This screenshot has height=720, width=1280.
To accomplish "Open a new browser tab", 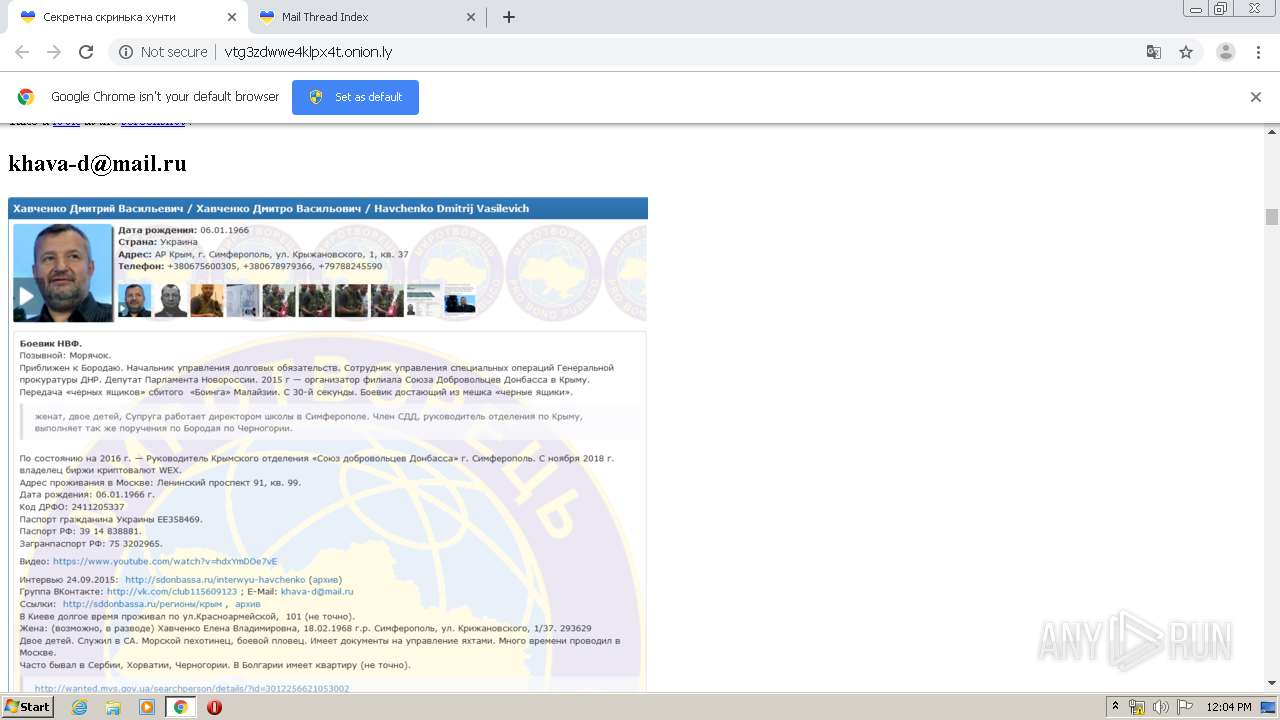I will (508, 17).
